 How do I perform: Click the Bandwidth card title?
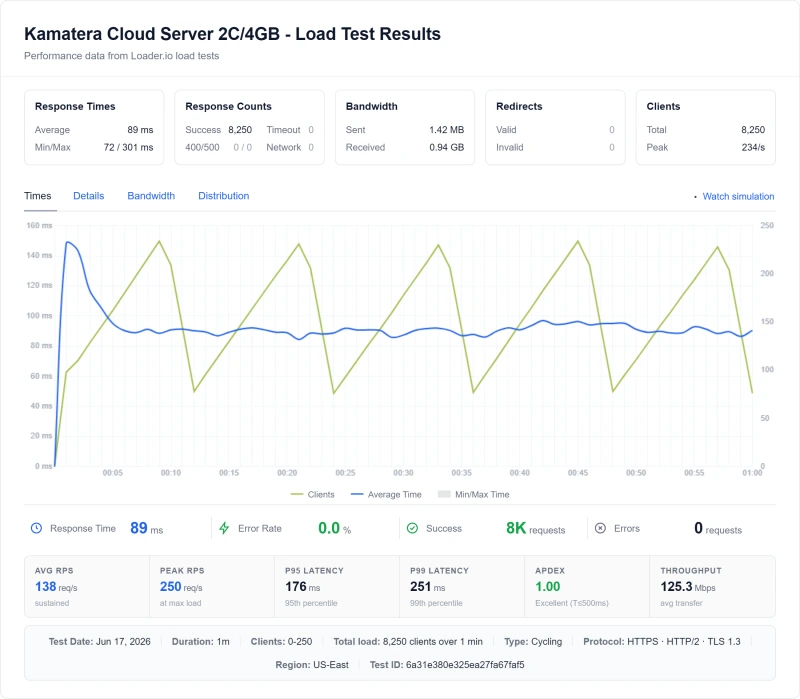coord(371,106)
